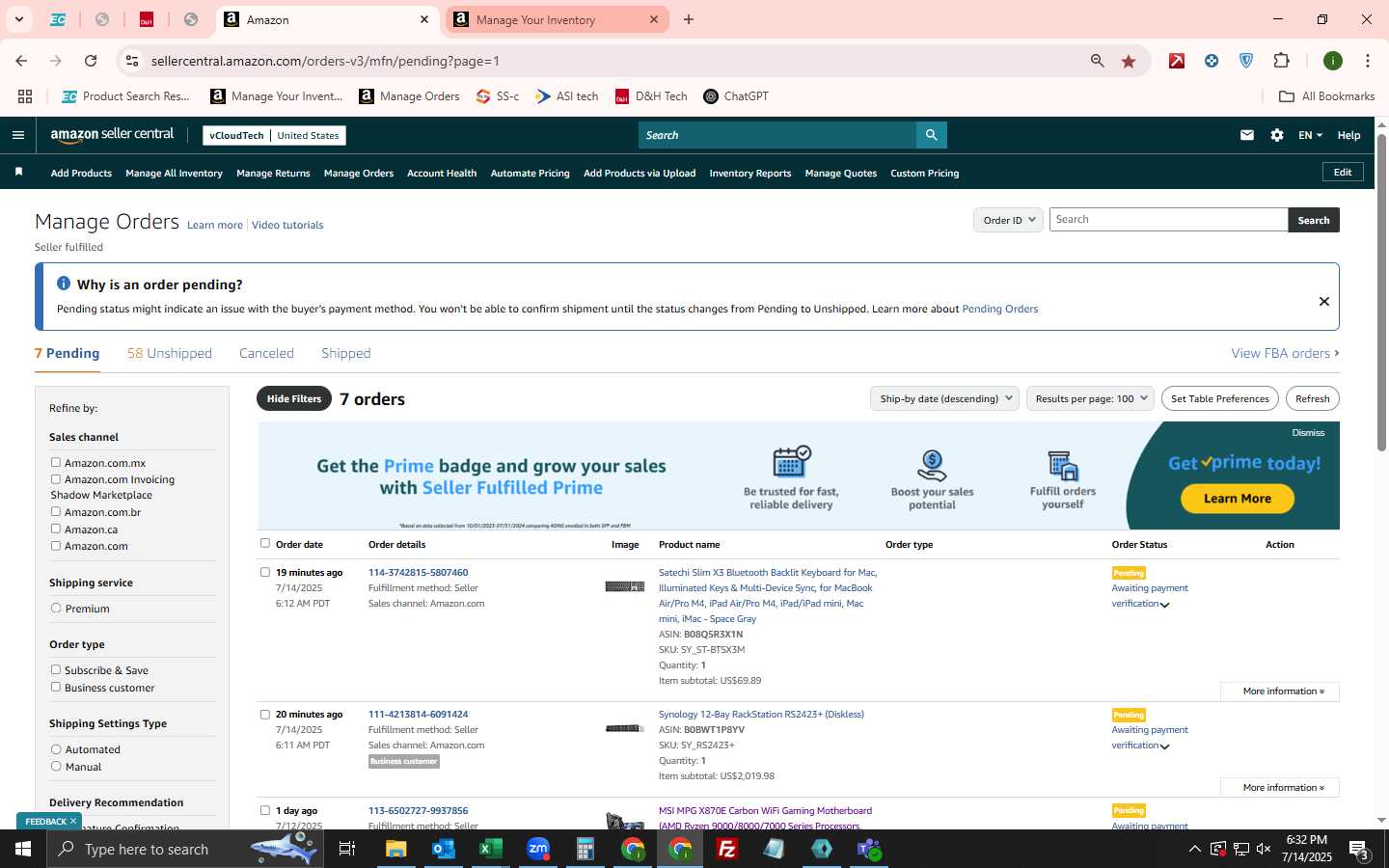The height and width of the screenshot is (868, 1389).
Task: Click the Windows Start button
Action: [23, 849]
